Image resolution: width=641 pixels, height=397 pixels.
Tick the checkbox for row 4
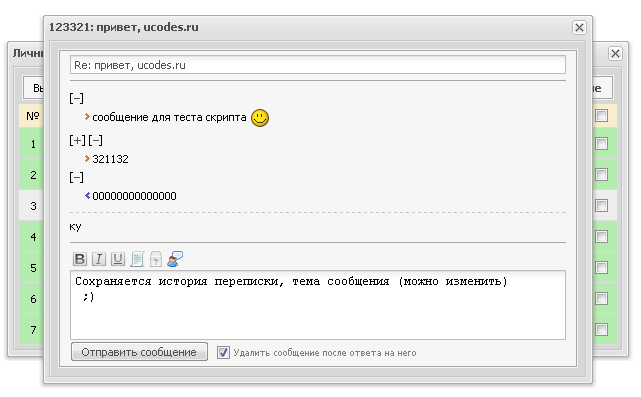pyautogui.click(x=601, y=236)
